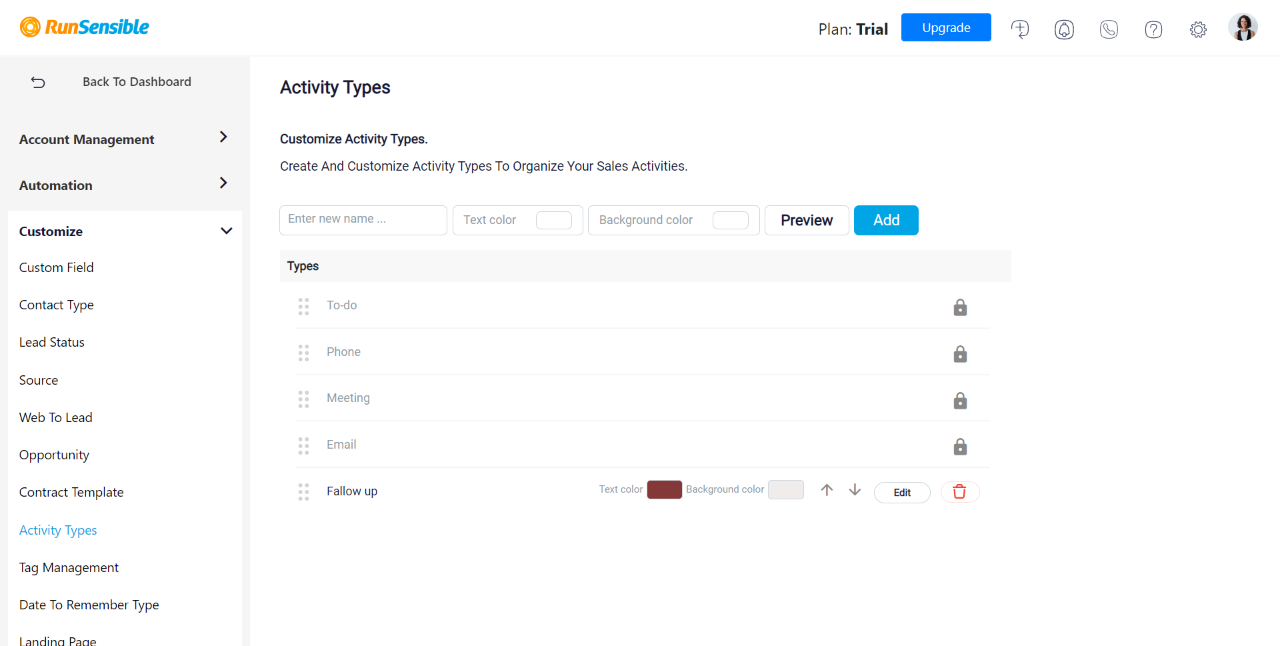Click the Phone type name
This screenshot has height=646, width=1280.
pyautogui.click(x=344, y=352)
